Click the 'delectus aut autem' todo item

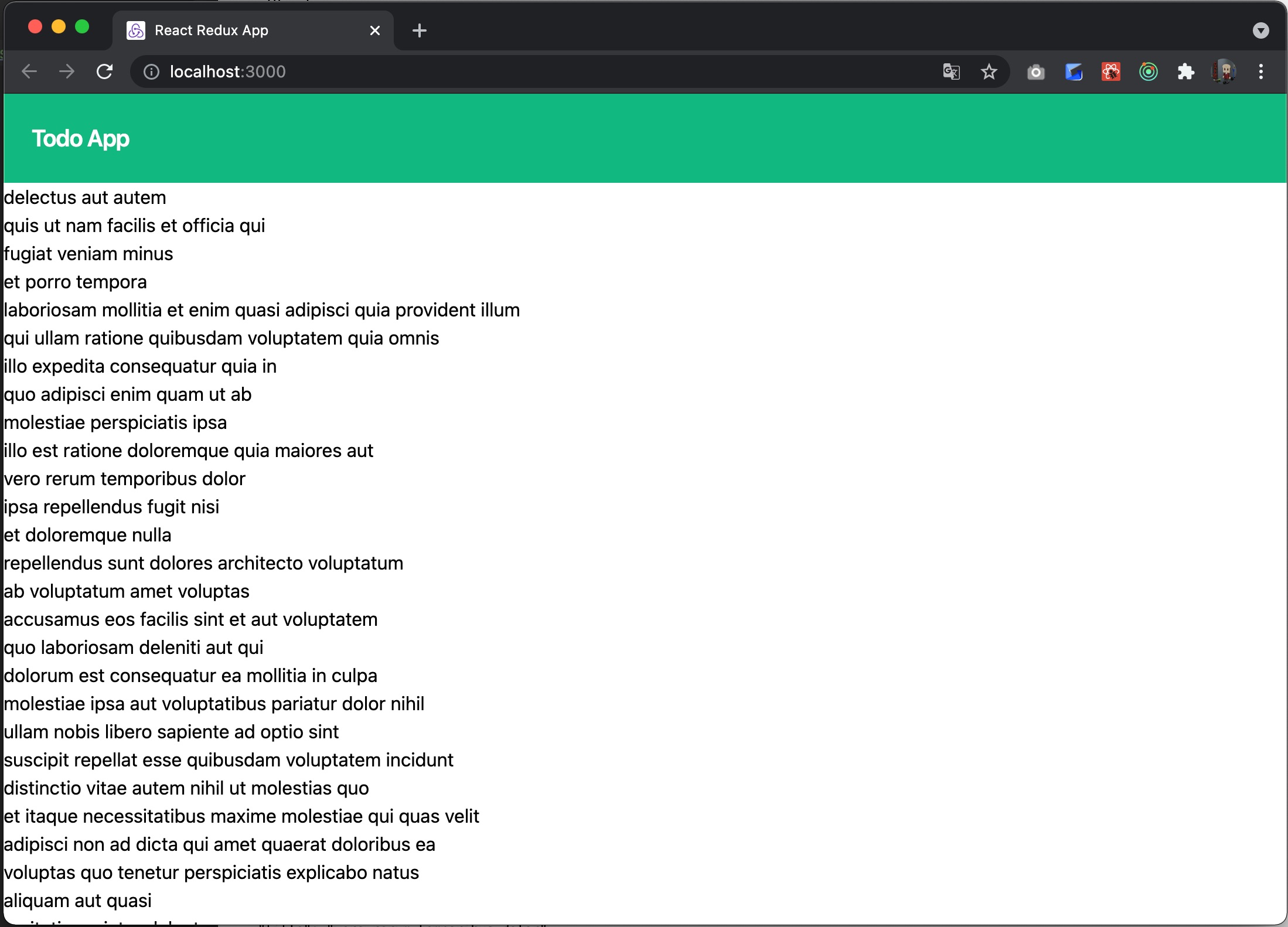(85, 197)
